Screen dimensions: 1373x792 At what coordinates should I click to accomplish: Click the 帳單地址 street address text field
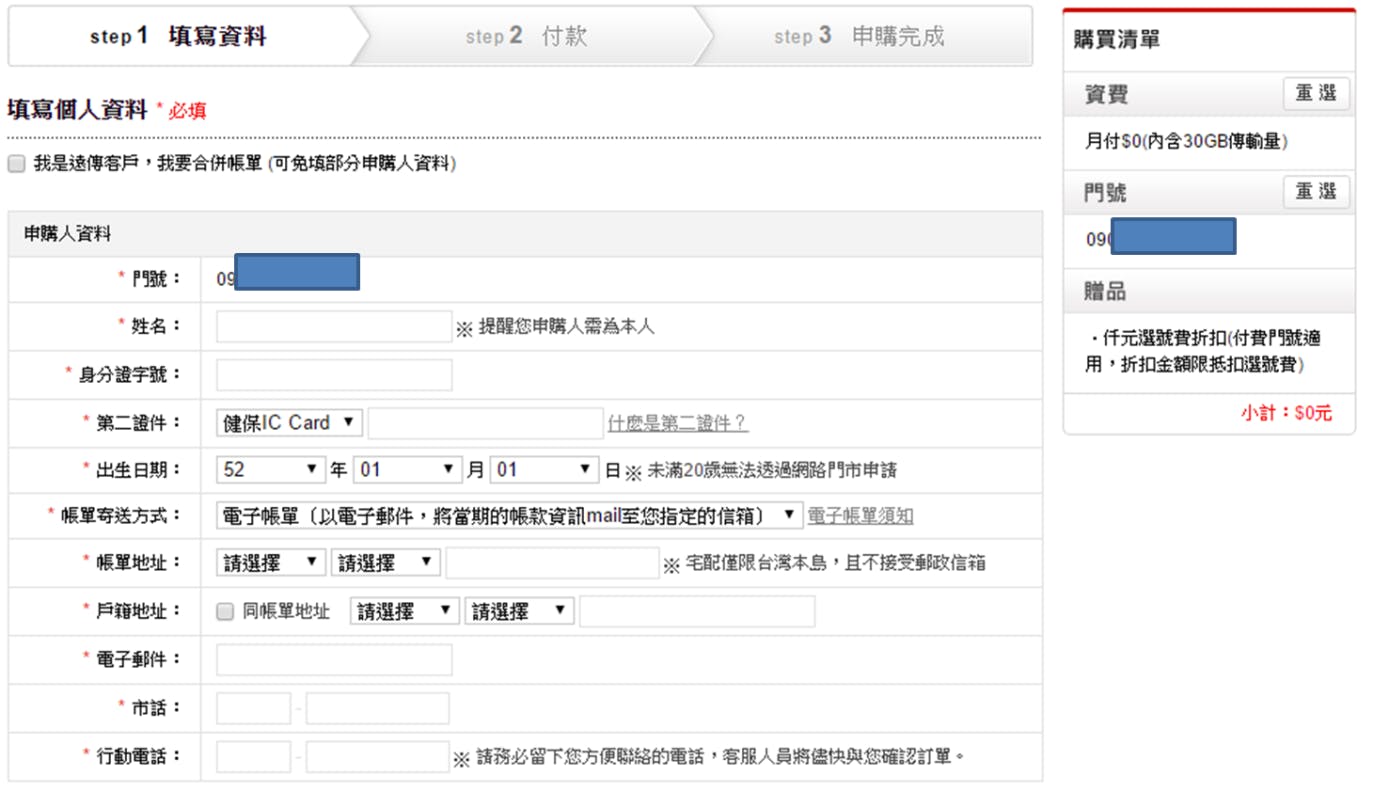pos(552,563)
